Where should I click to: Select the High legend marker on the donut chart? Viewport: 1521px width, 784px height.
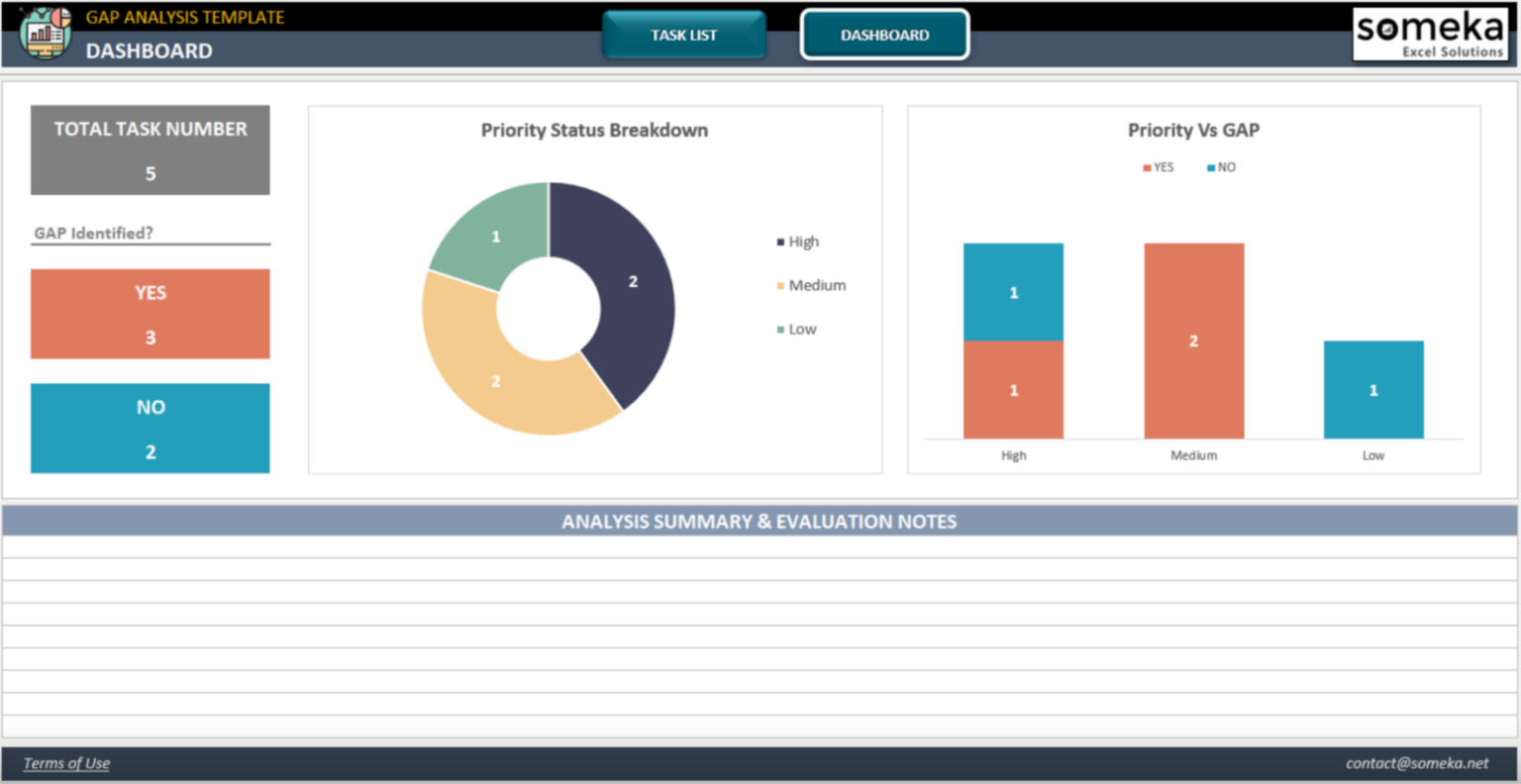[x=779, y=242]
